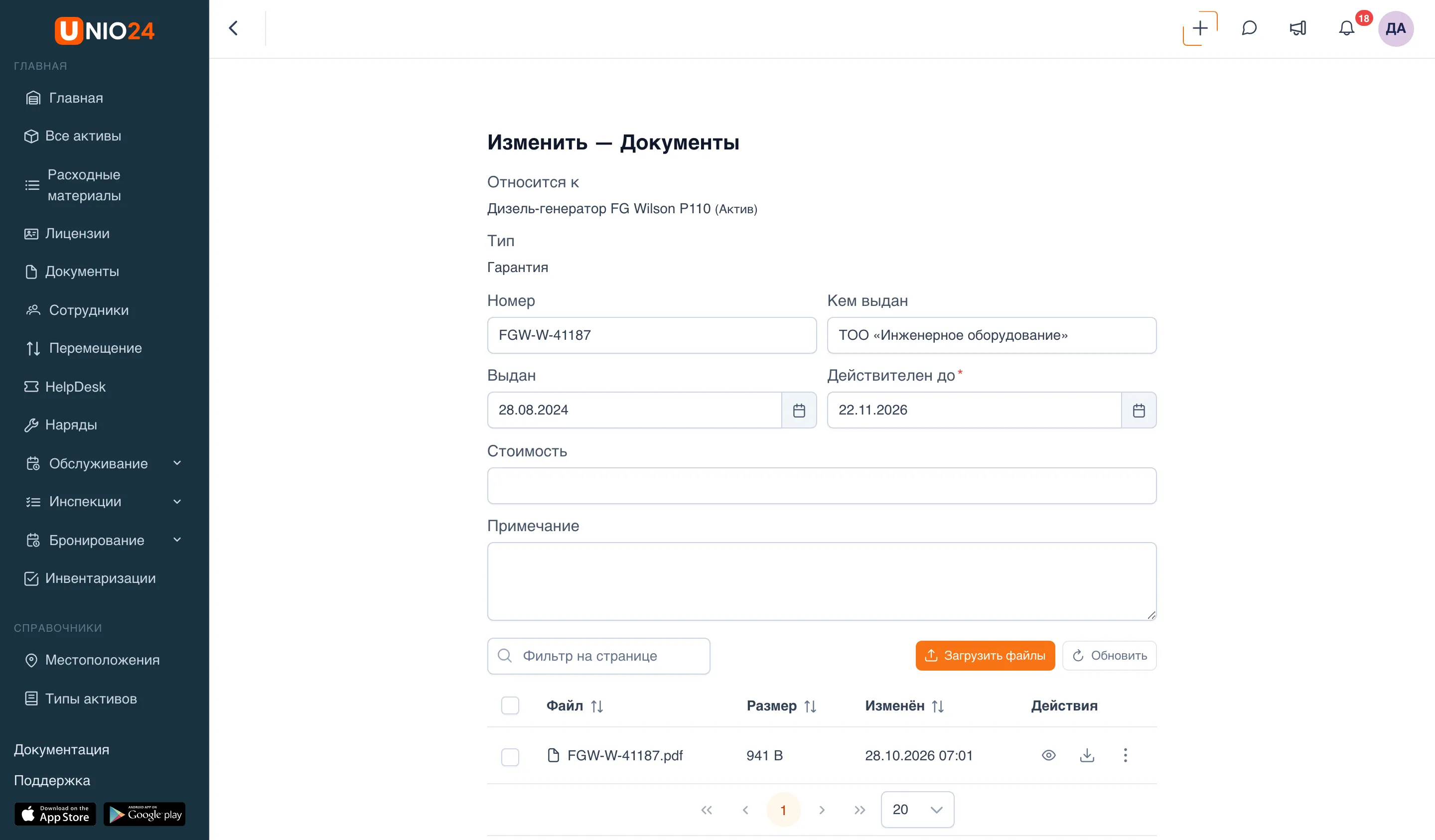Preview FGW-W-41187.pdf with the eye icon
This screenshot has width=1435, height=840.
(1048, 755)
